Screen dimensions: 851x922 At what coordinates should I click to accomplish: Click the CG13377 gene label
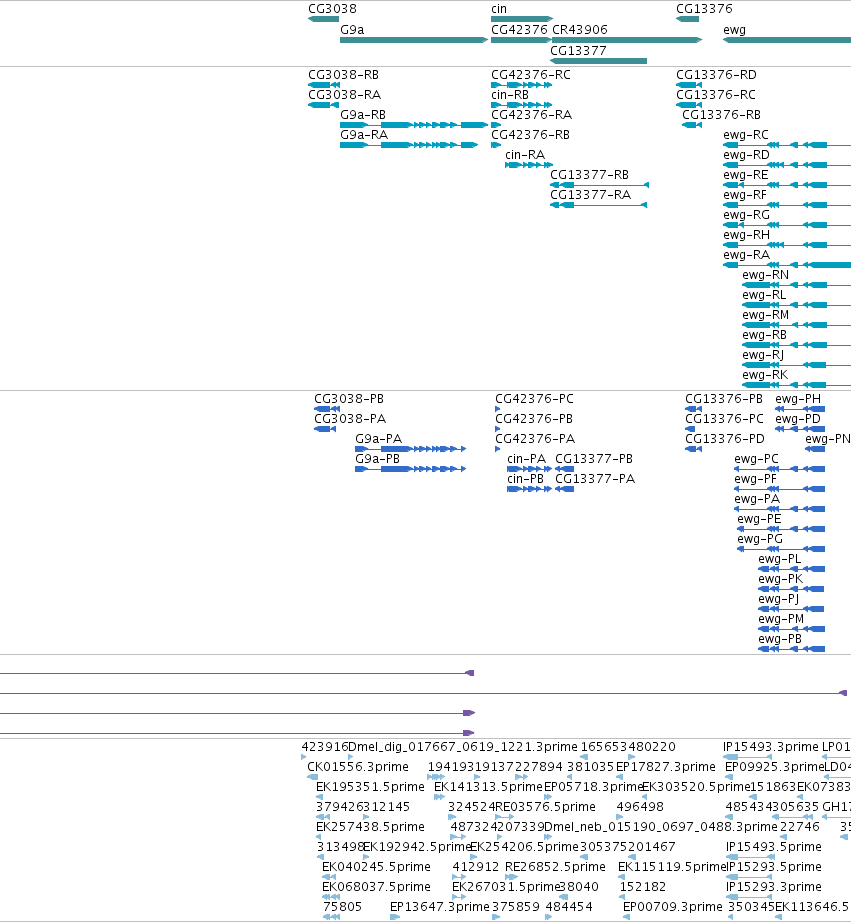[578, 51]
